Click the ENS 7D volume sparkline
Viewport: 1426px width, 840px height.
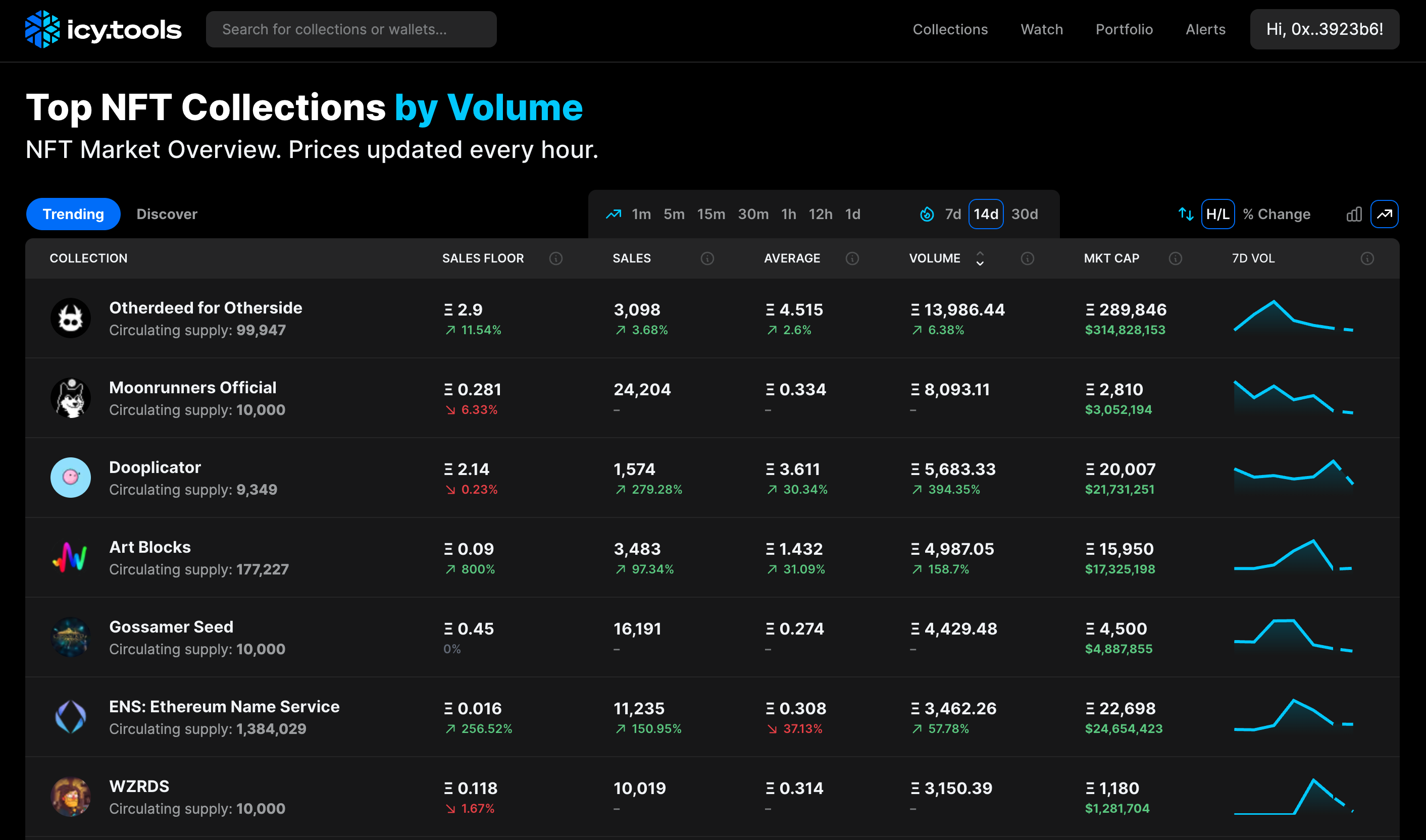click(1294, 716)
